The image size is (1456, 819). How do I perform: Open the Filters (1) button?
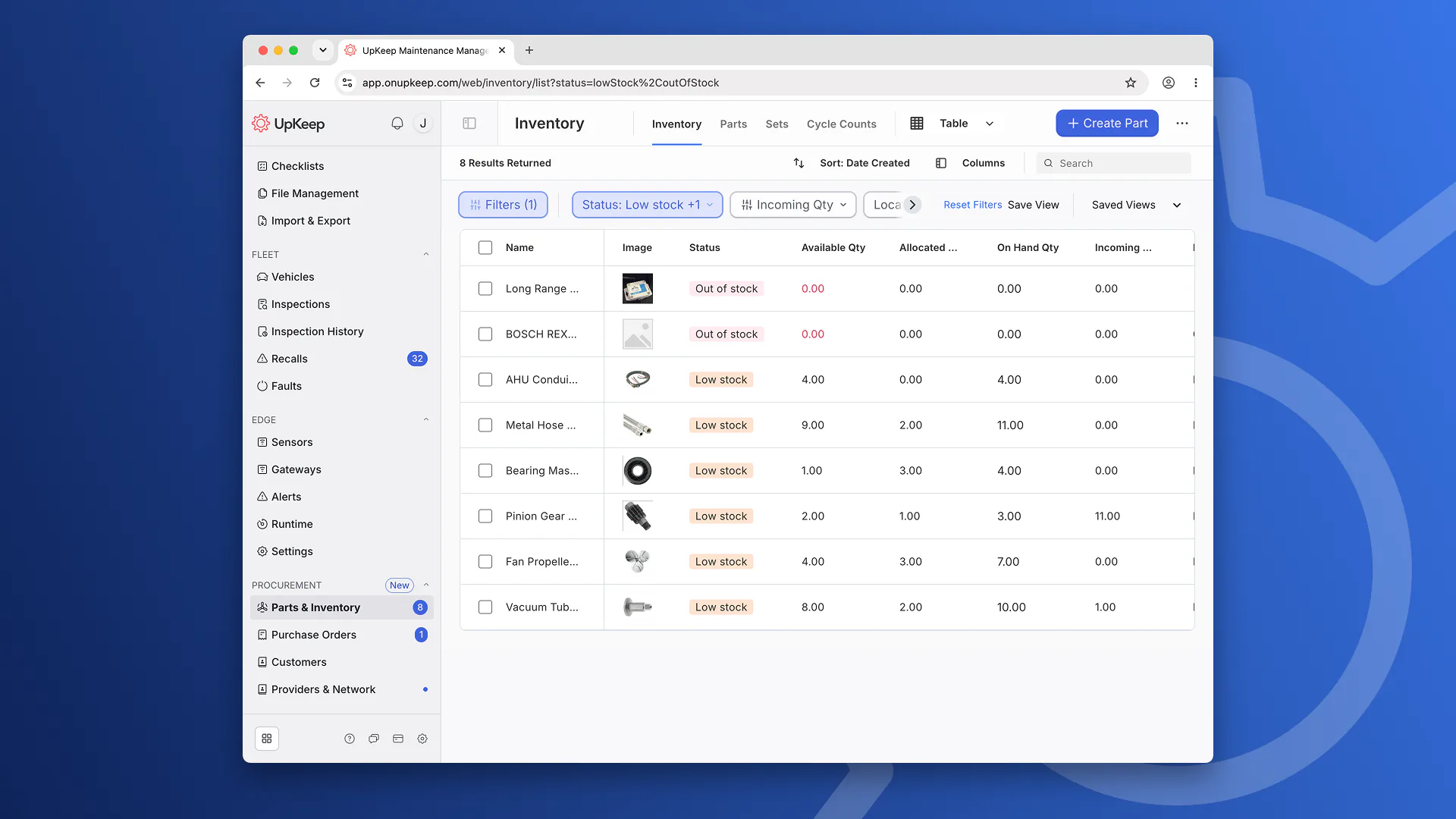[503, 205]
